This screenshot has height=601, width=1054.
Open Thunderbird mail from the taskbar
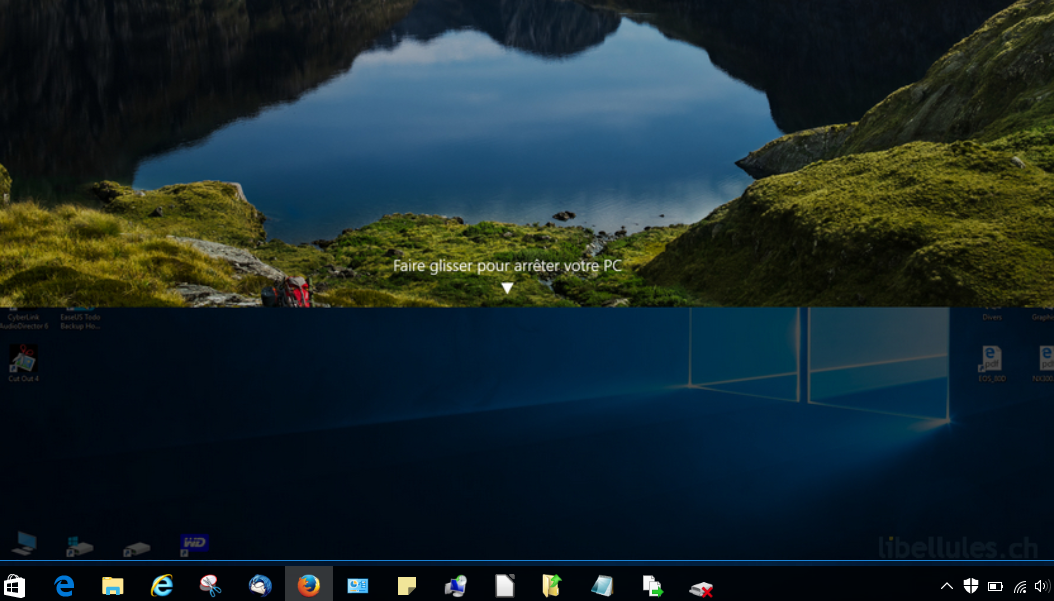point(259,586)
